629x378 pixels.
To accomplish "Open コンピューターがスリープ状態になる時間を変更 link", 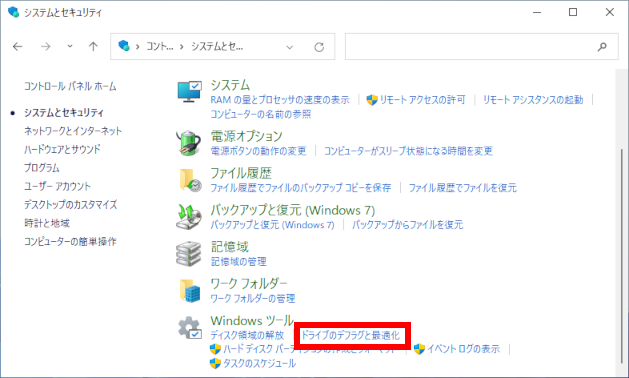I will pos(408,151).
